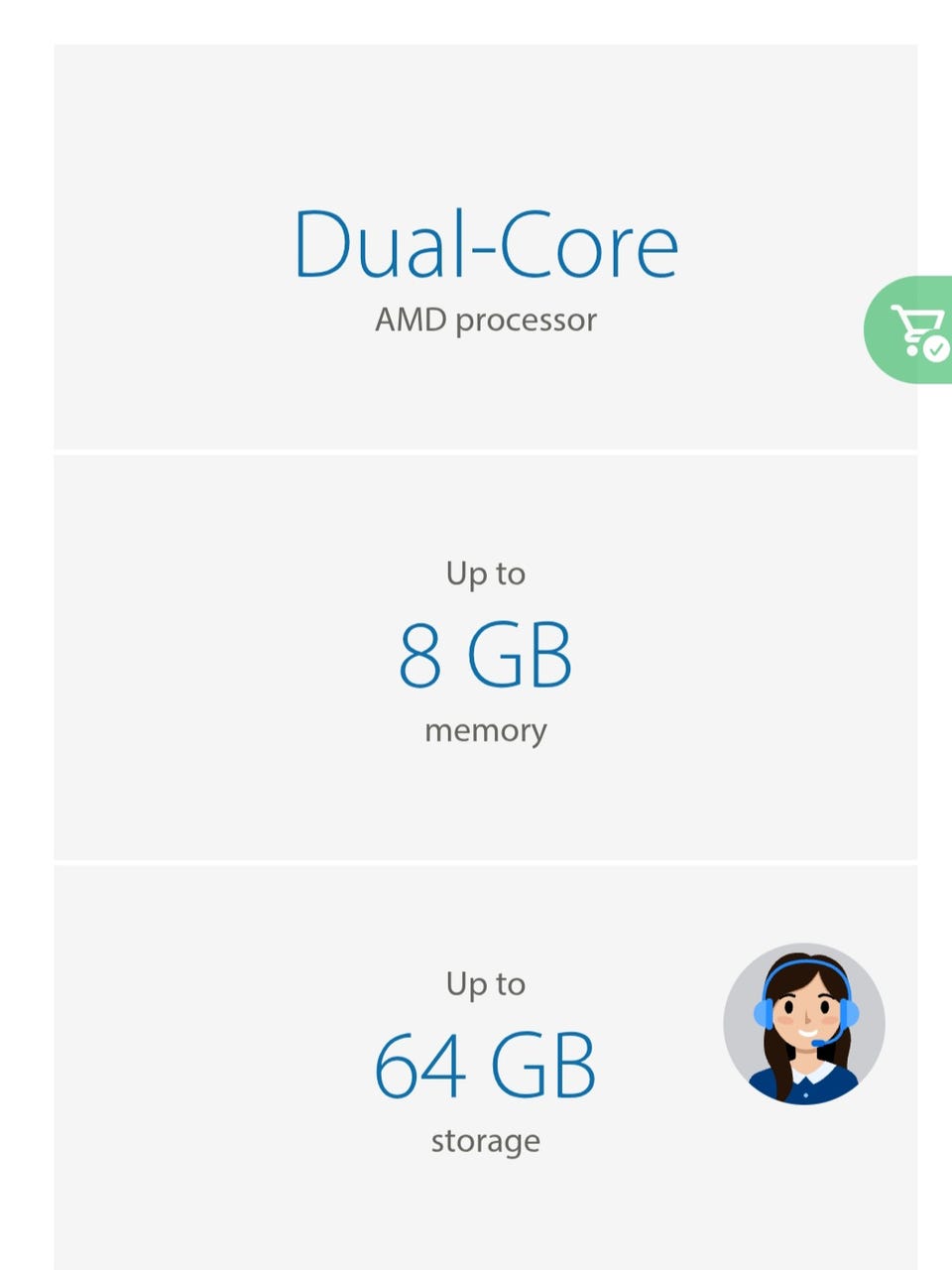The height and width of the screenshot is (1270, 952).
Task: Click the number 64 in the storage value
Action: [x=419, y=1066]
